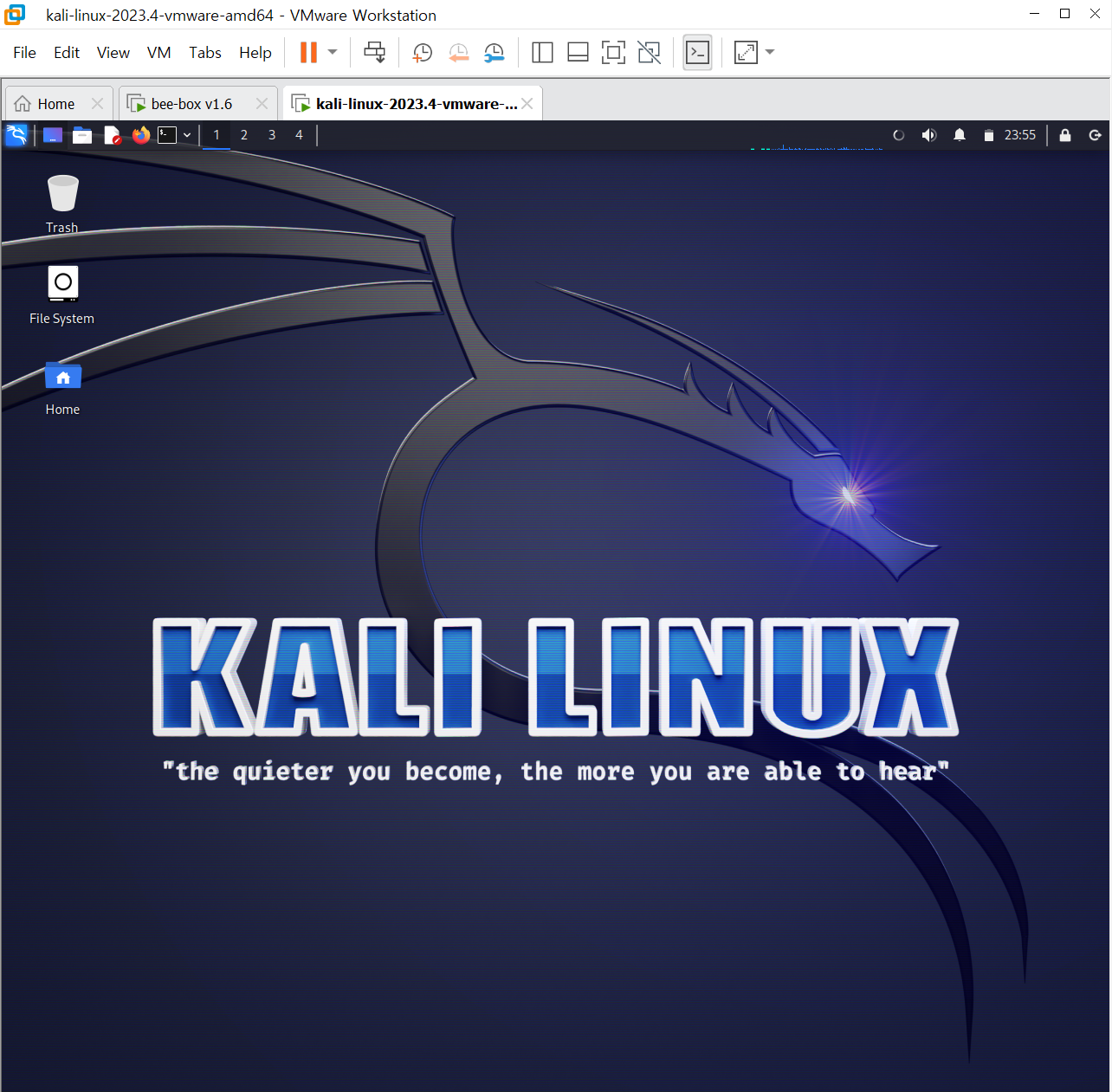Launch Firefox from the Kali panel
This screenshot has height=1092, width=1112.
141,135
